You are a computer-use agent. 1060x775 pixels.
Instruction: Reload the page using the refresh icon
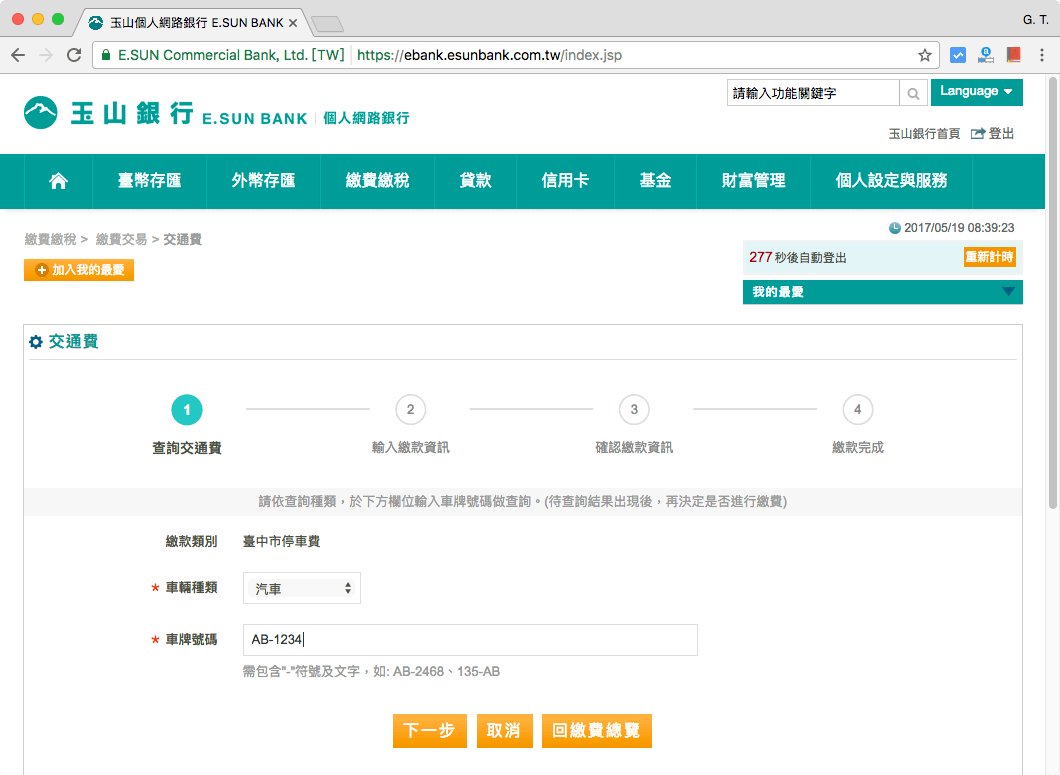(x=74, y=55)
